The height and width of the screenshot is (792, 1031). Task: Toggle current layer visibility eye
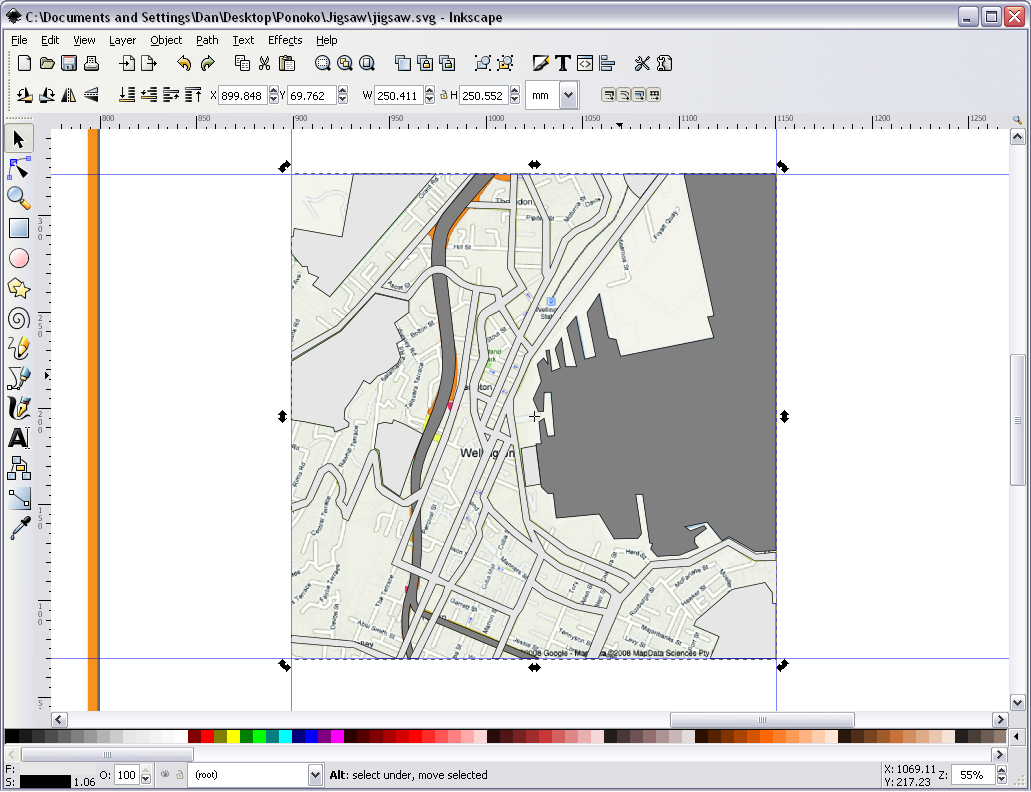[x=165, y=774]
